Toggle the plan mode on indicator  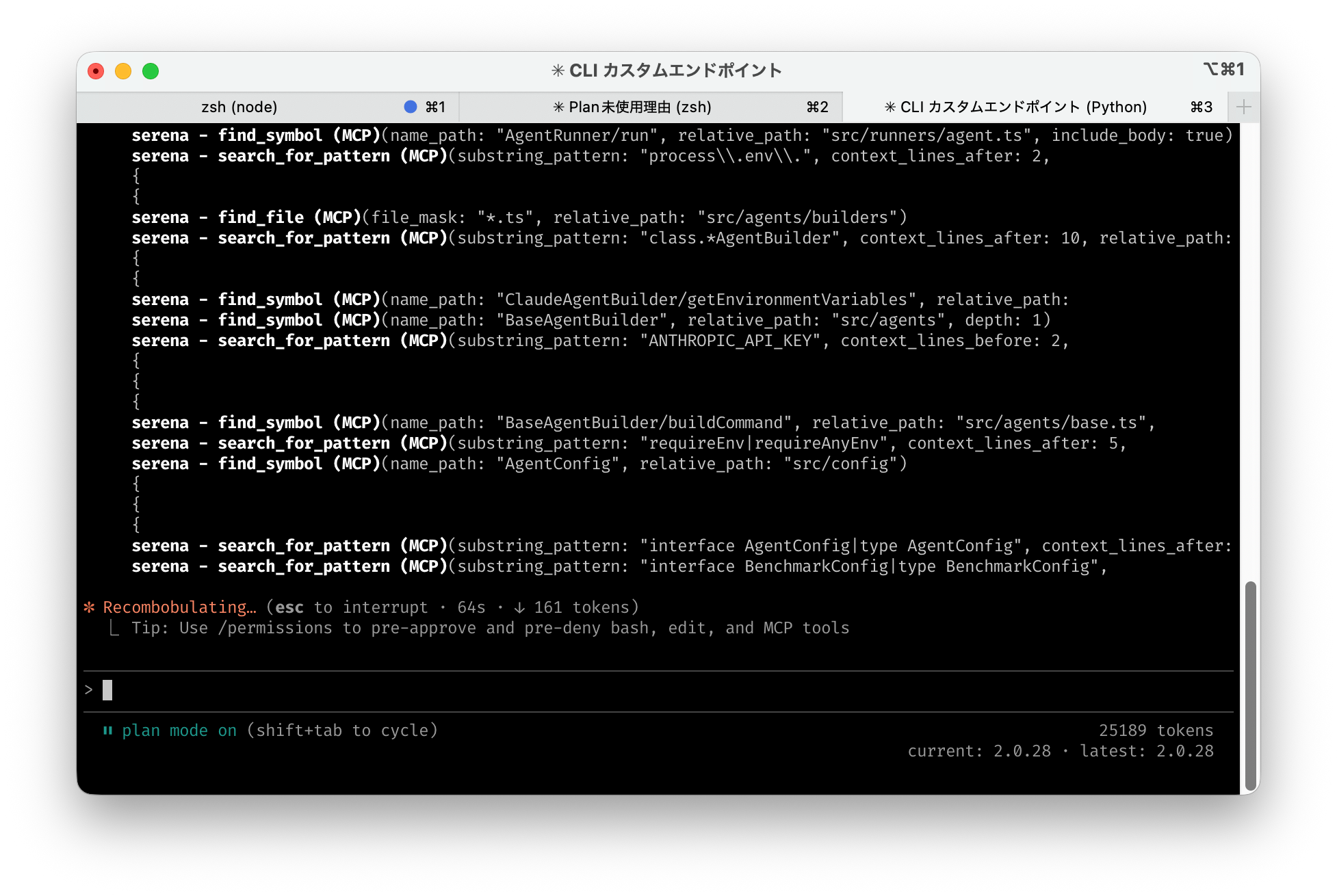(179, 730)
